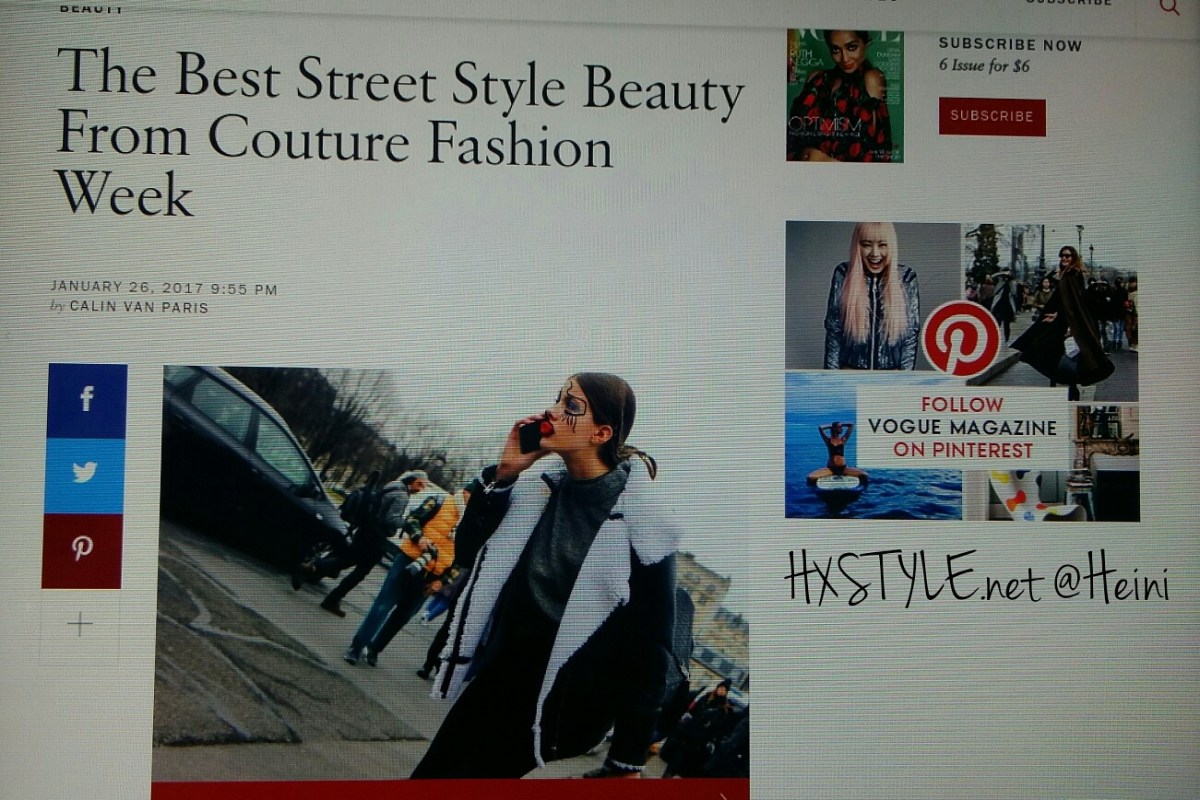1200x800 pixels.
Task: Click the red caption bar under photo
Action: [x=450, y=790]
